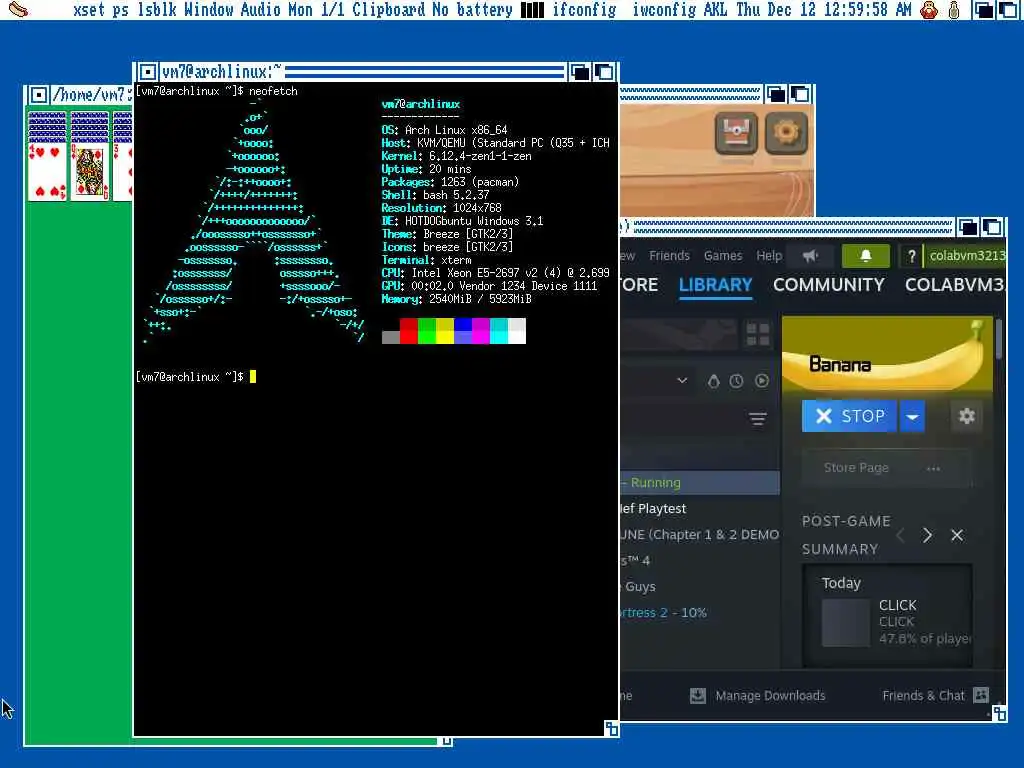Click the cyan color block in neofetch output
This screenshot has width=1024, height=768.
(498, 331)
